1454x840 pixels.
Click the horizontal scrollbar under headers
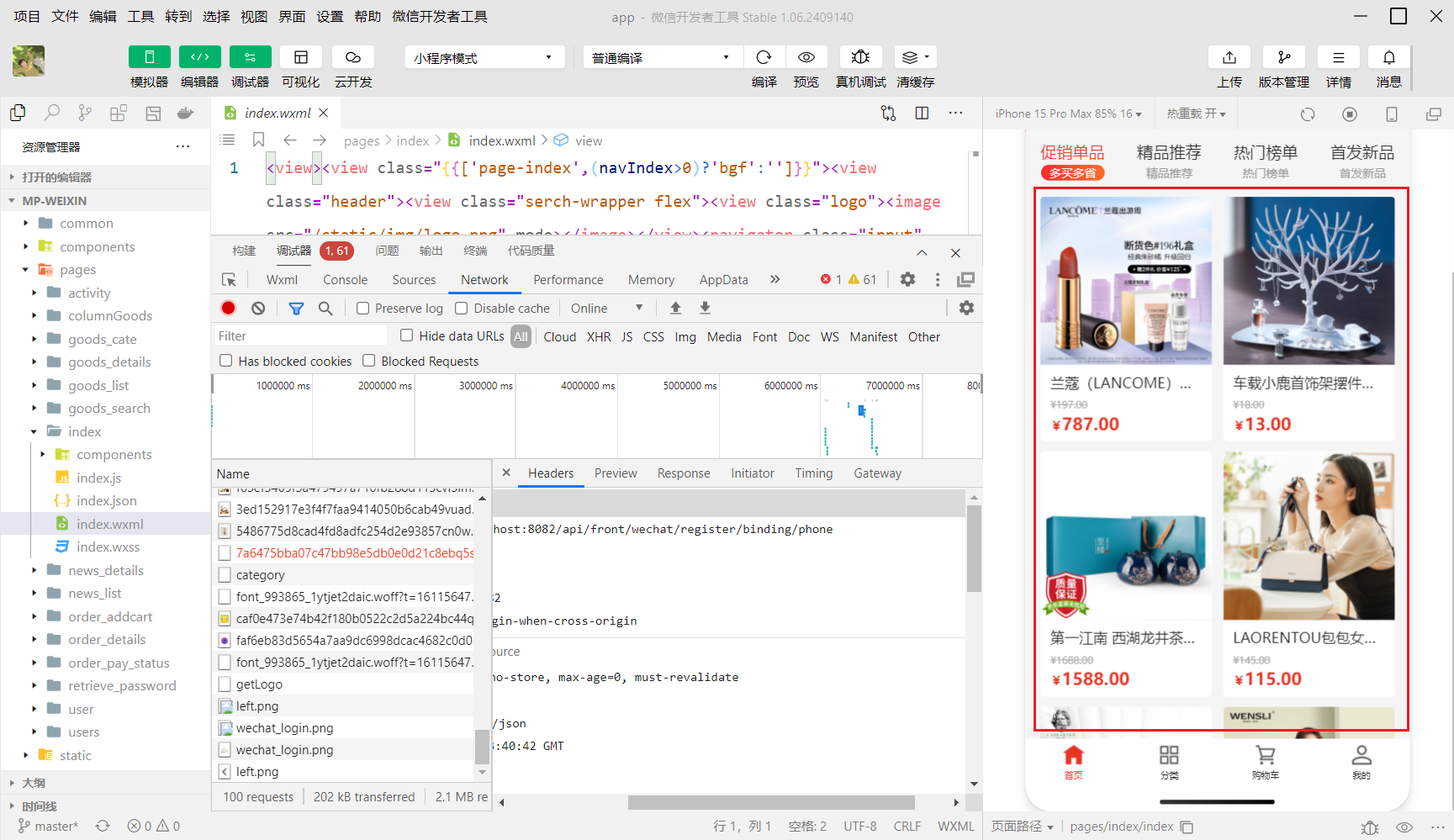click(771, 802)
